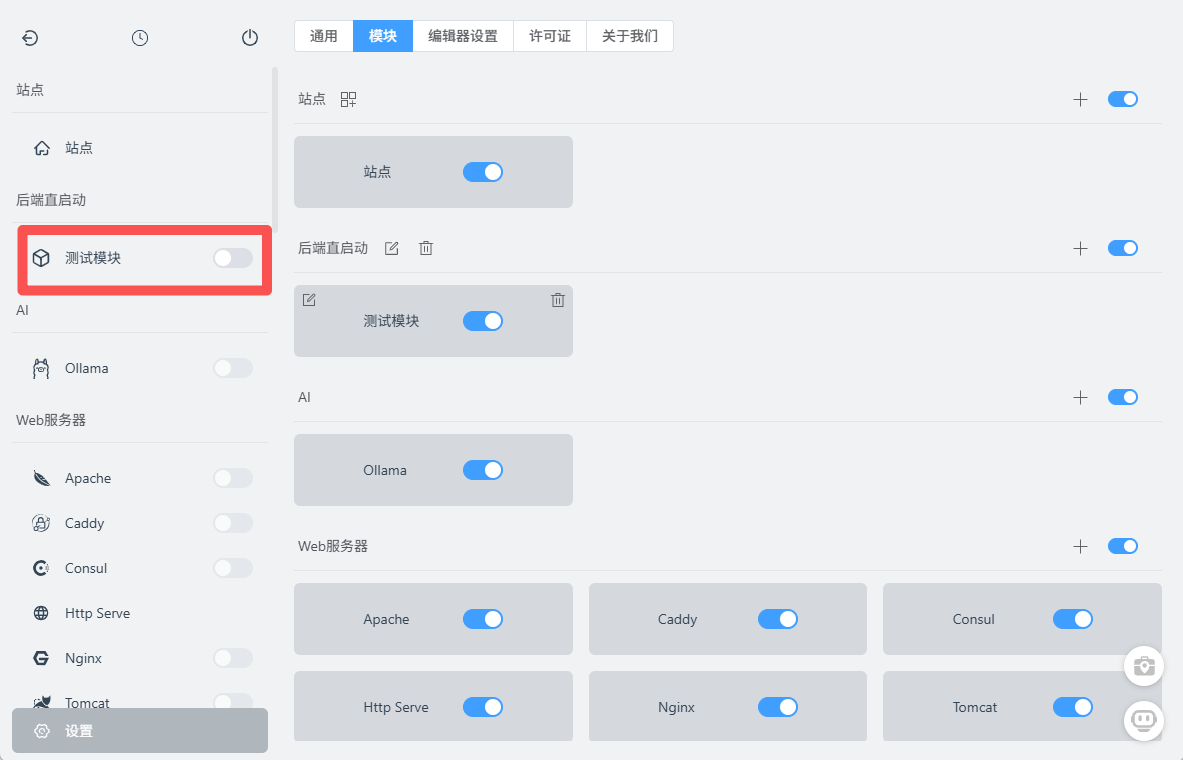This screenshot has width=1183, height=760.
Task: Click the edit pencil on the 测试模块 card
Action: pos(309,299)
